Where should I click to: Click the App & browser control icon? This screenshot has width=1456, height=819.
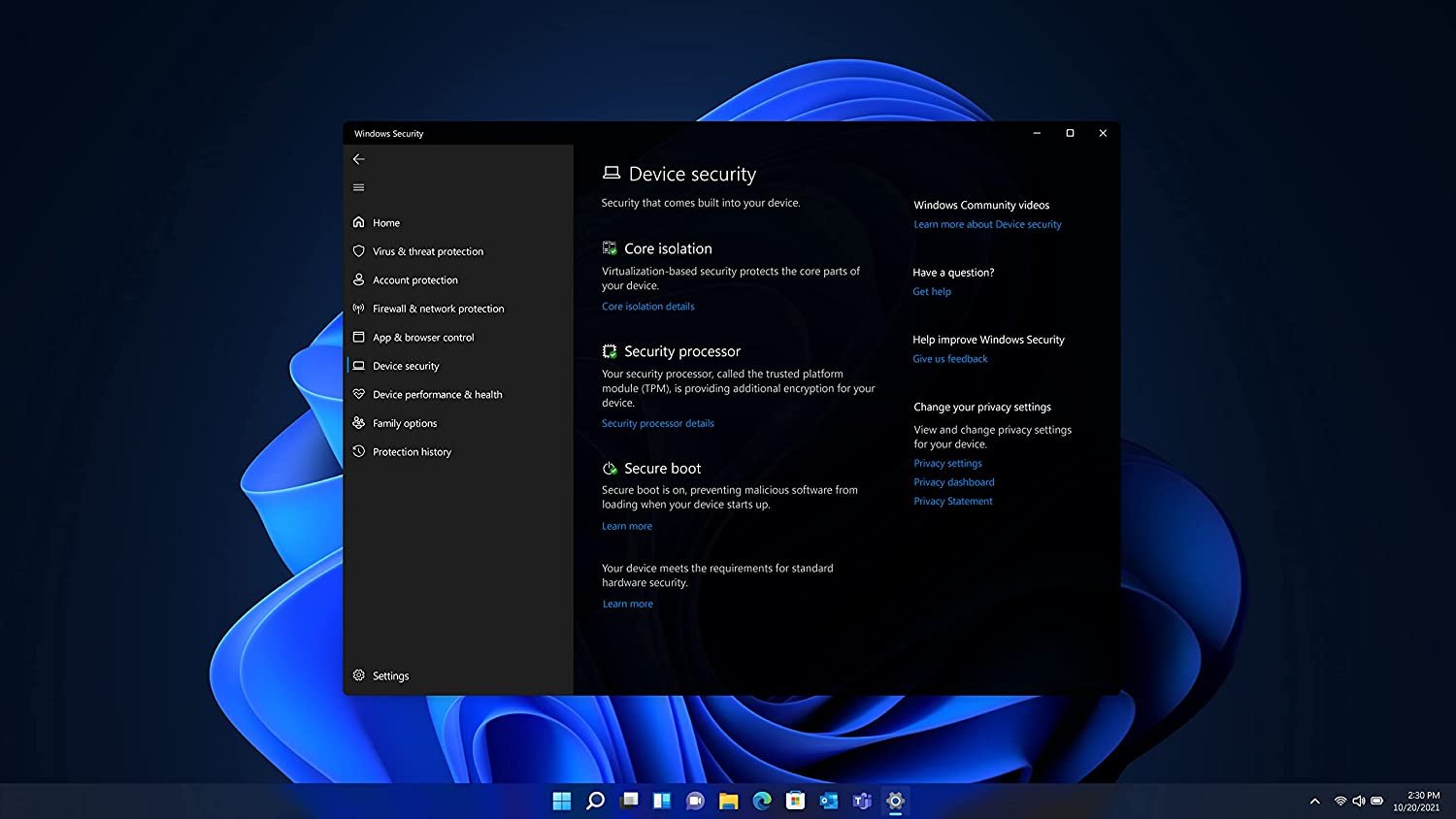(x=359, y=337)
